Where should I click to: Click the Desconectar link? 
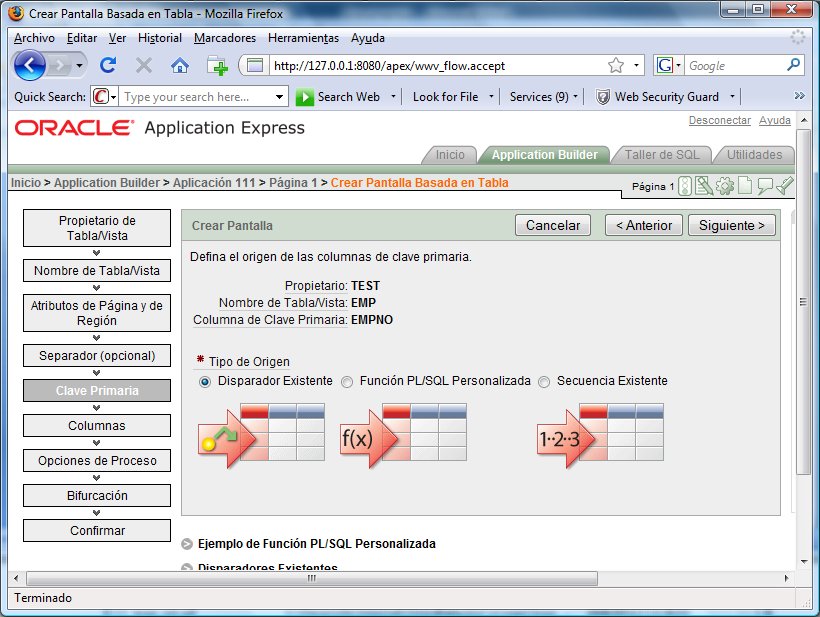coord(720,120)
